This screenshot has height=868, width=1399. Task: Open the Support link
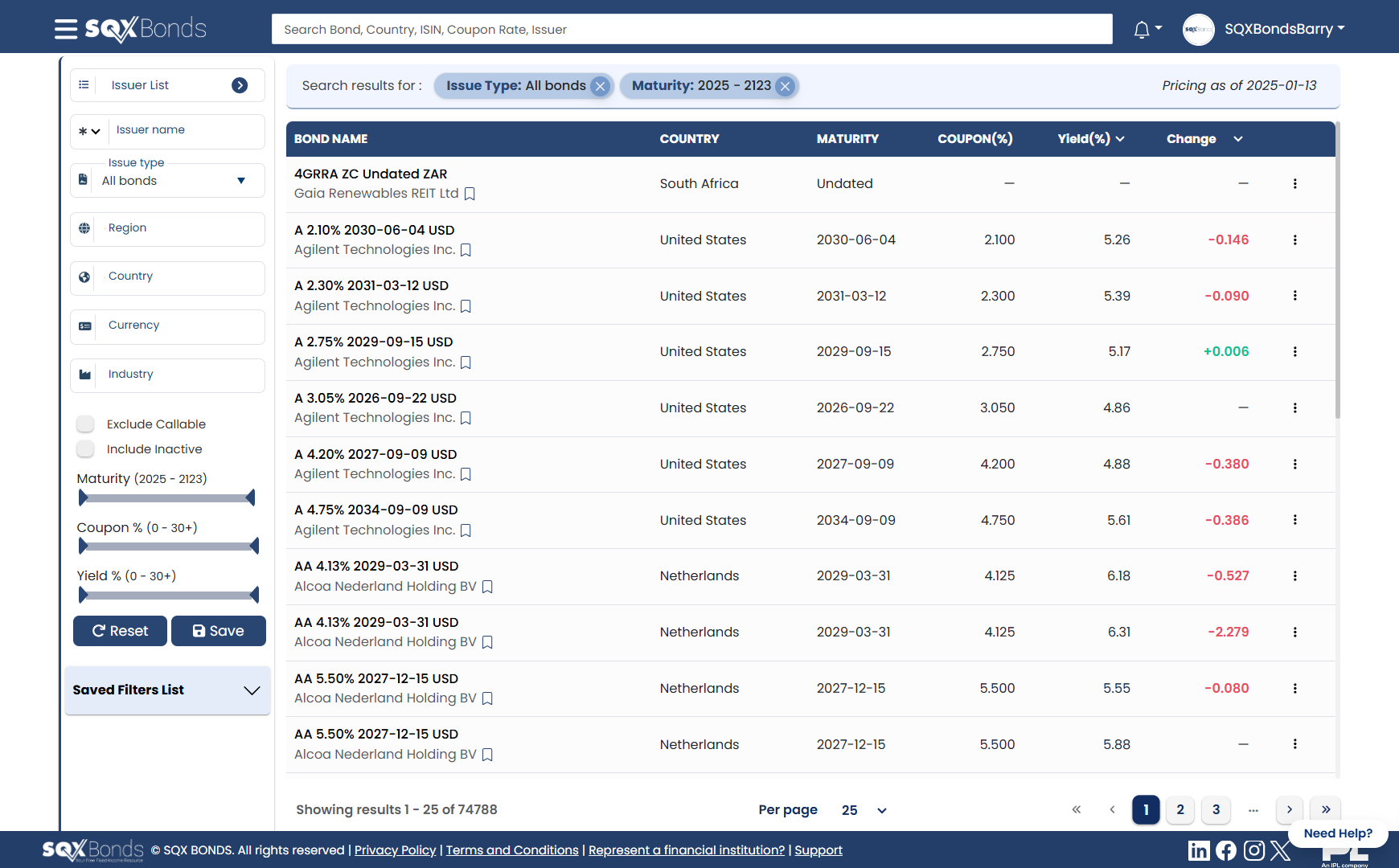point(818,850)
